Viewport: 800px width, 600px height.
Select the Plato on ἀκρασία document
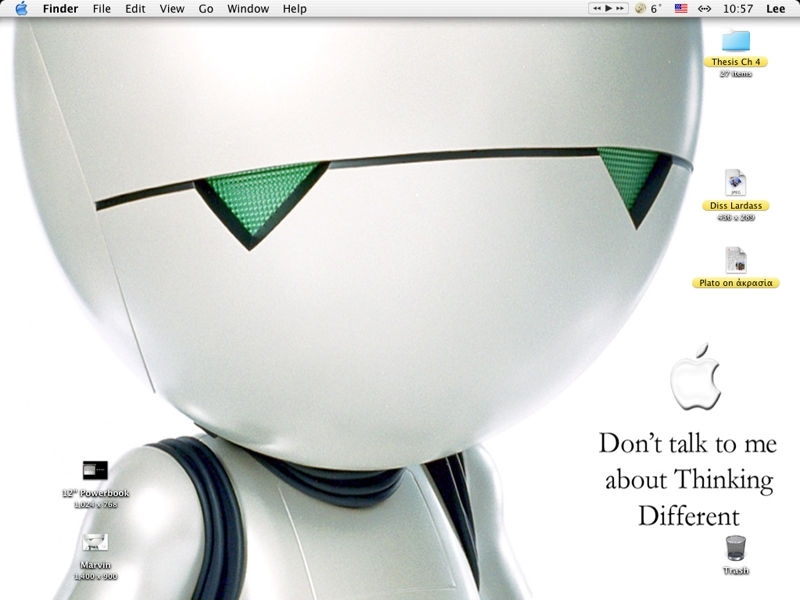click(735, 260)
